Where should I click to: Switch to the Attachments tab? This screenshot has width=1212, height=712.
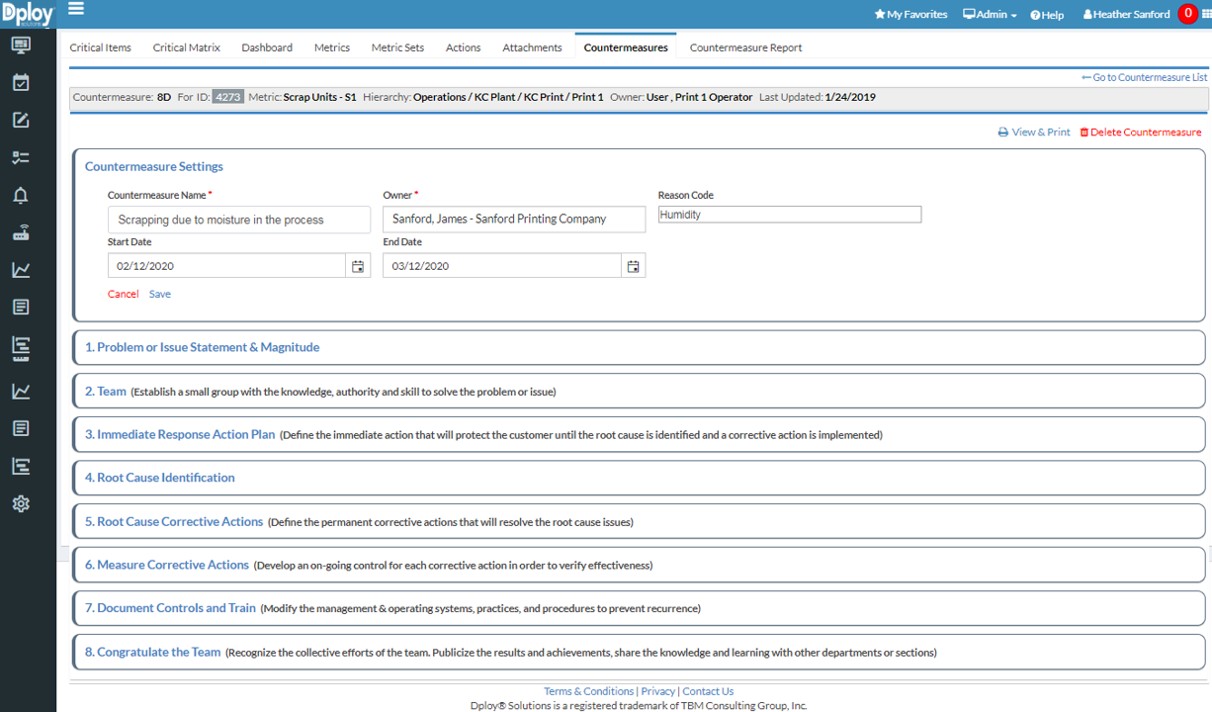(x=532, y=48)
